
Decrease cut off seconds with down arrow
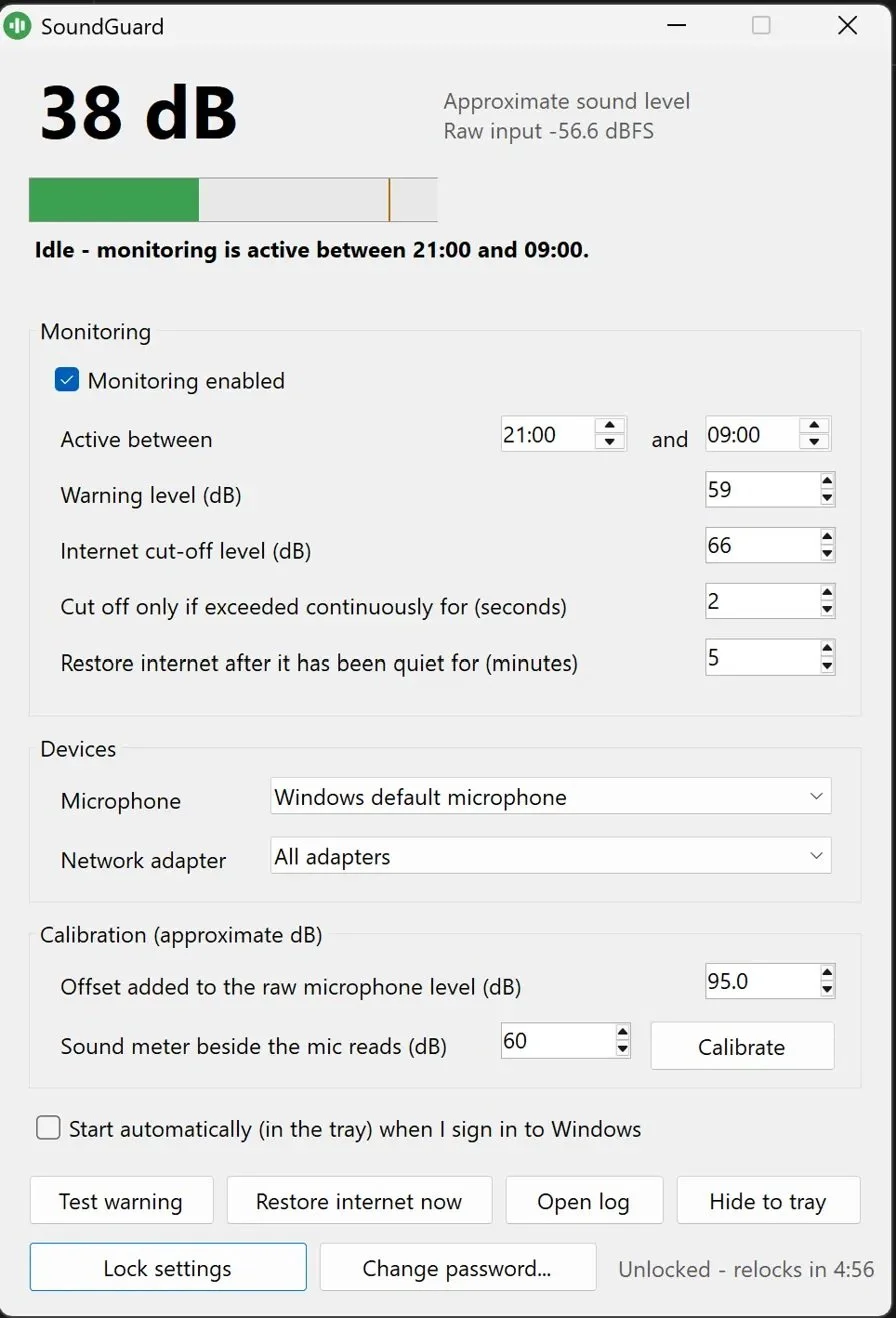point(827,609)
